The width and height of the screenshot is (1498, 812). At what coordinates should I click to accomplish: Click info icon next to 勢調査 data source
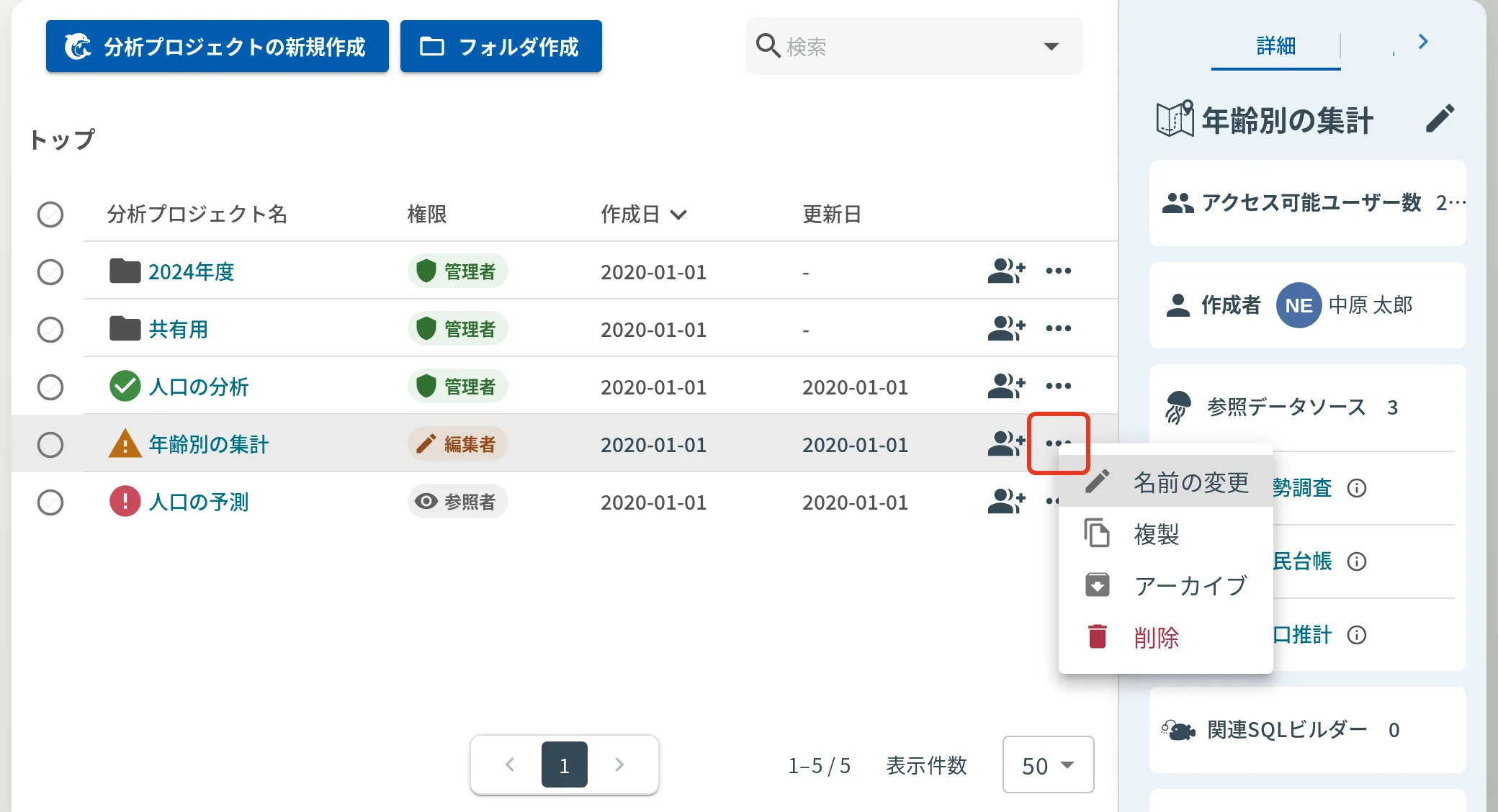tap(1357, 489)
